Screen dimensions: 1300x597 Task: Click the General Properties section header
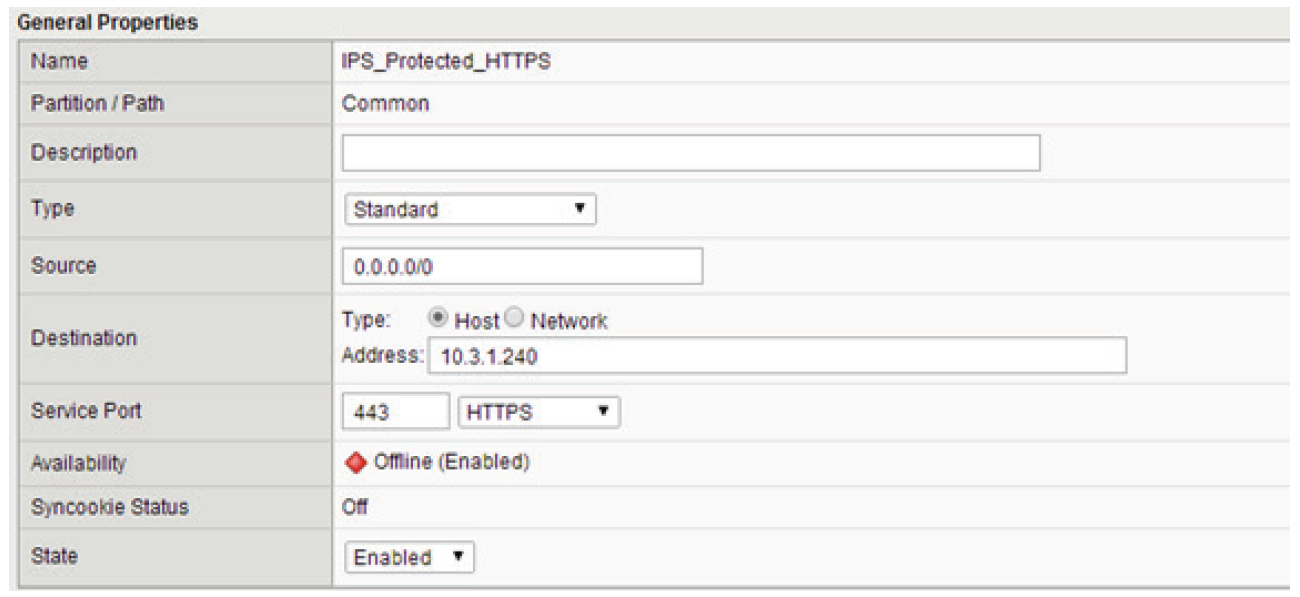[108, 22]
